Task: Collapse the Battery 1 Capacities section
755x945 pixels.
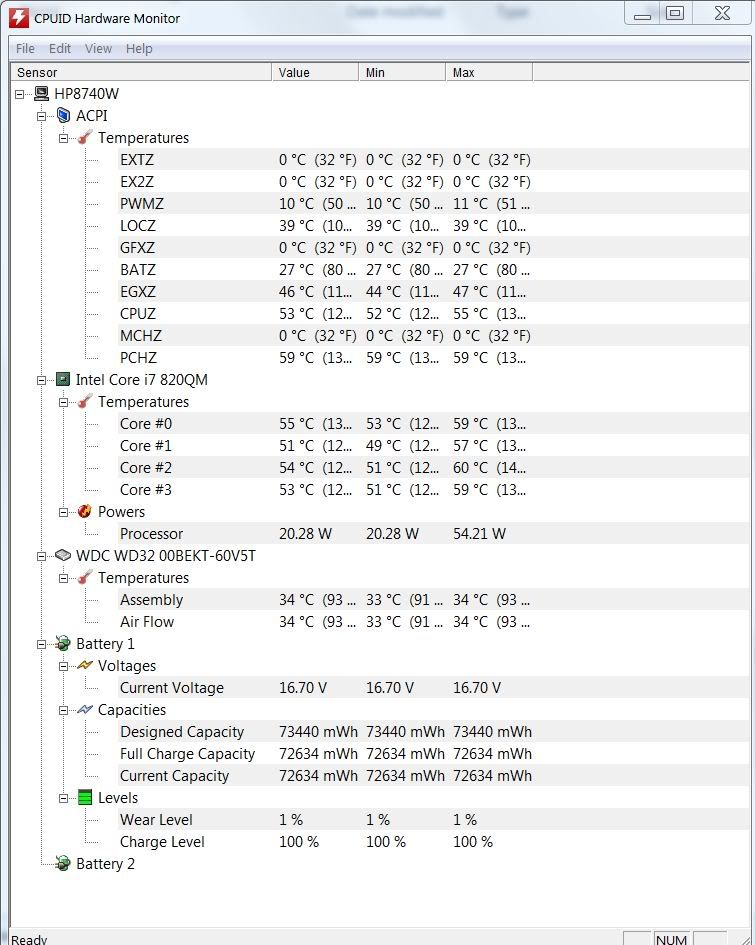Action: [x=64, y=710]
